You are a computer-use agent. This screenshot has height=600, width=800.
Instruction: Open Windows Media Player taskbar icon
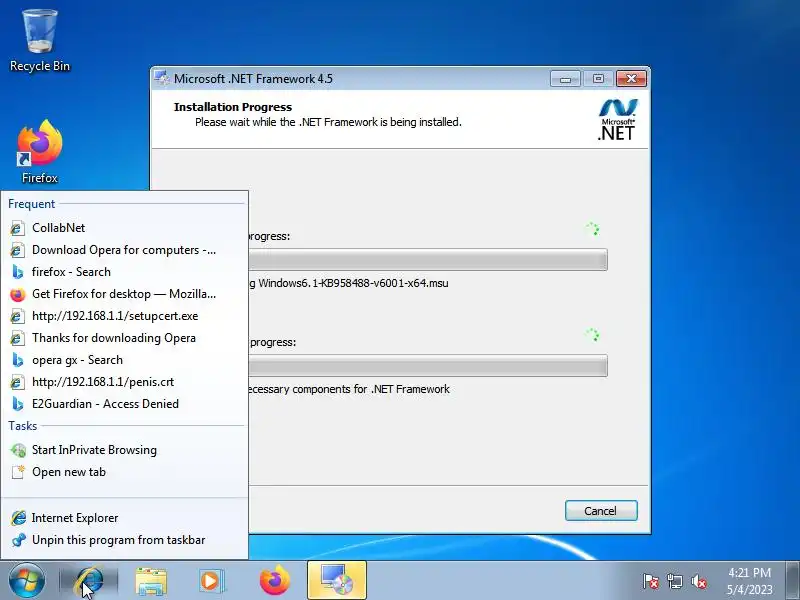212,581
